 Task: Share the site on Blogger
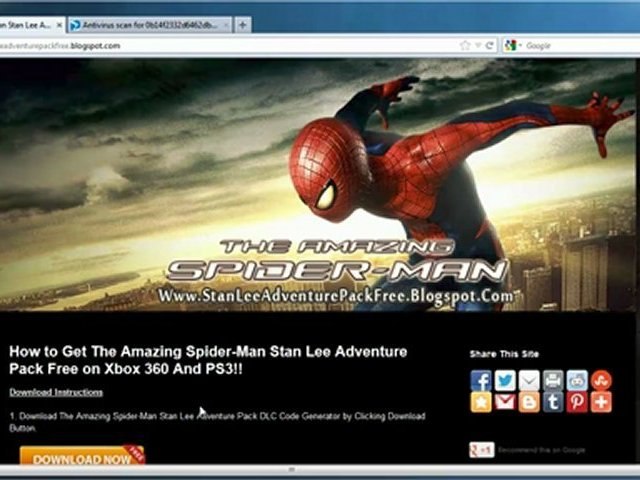[529, 402]
